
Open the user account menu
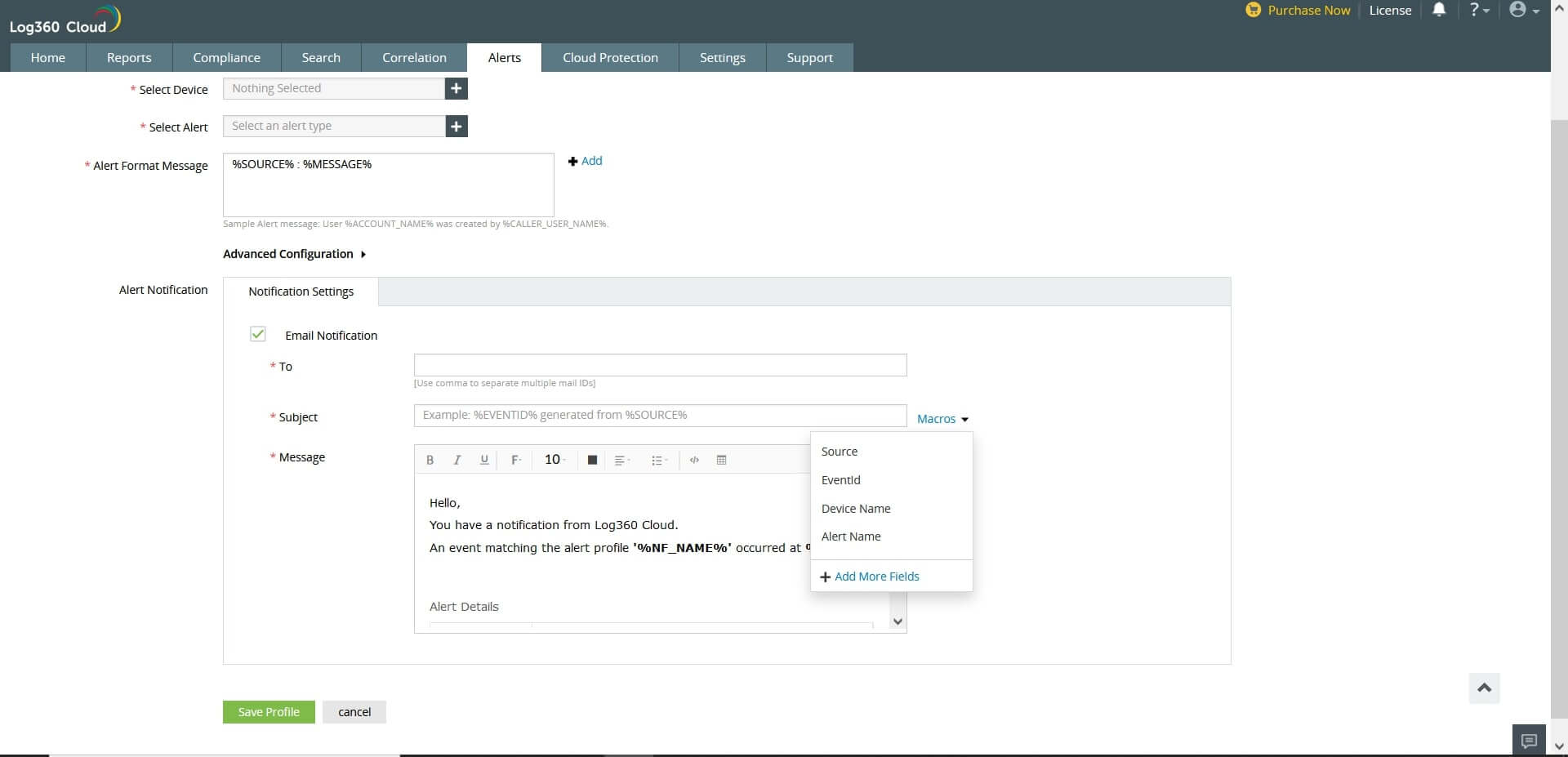tap(1524, 10)
